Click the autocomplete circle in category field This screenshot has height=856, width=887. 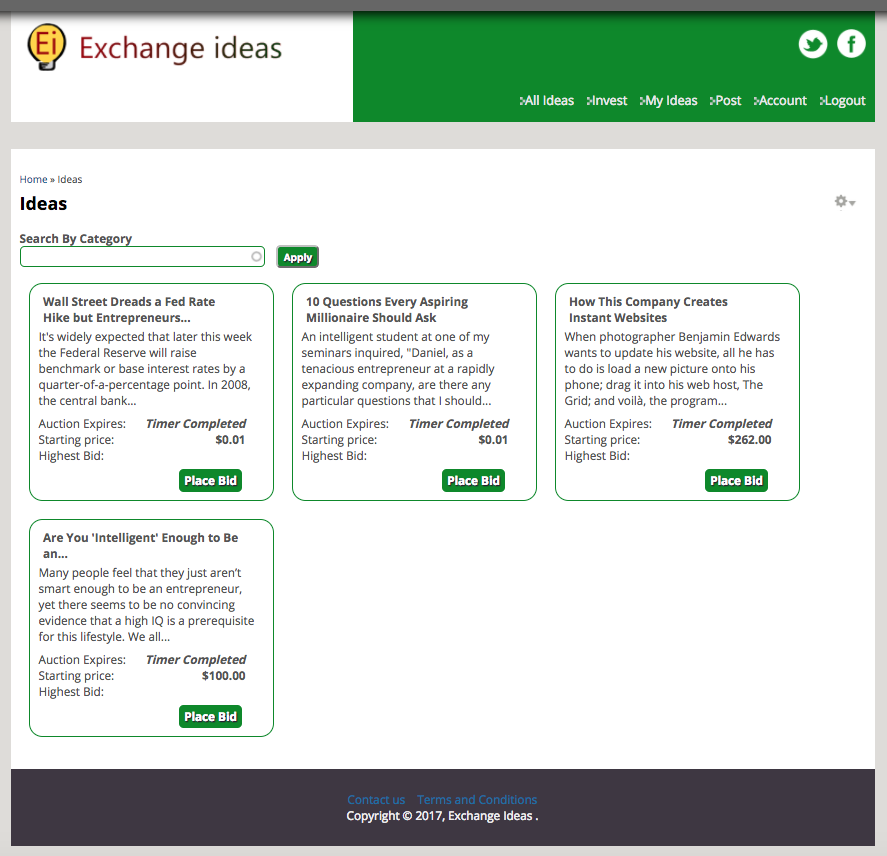(x=256, y=257)
